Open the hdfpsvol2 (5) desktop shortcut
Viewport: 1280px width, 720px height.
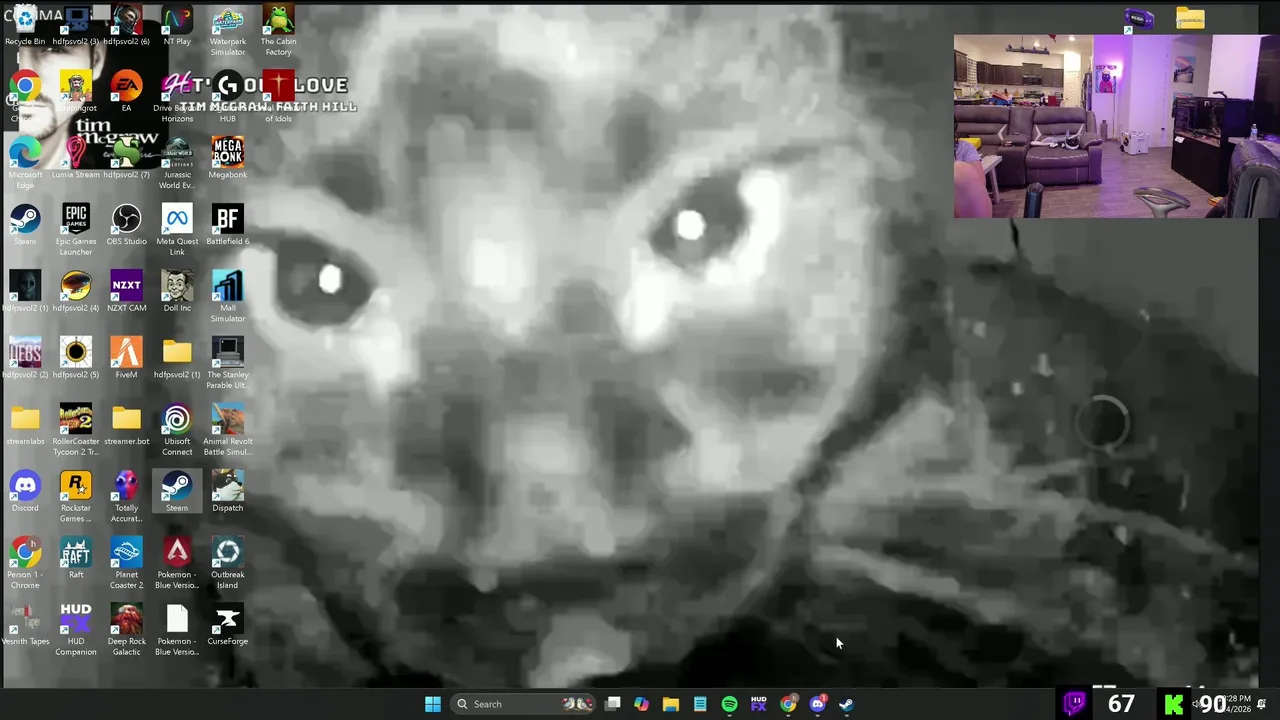(x=76, y=359)
